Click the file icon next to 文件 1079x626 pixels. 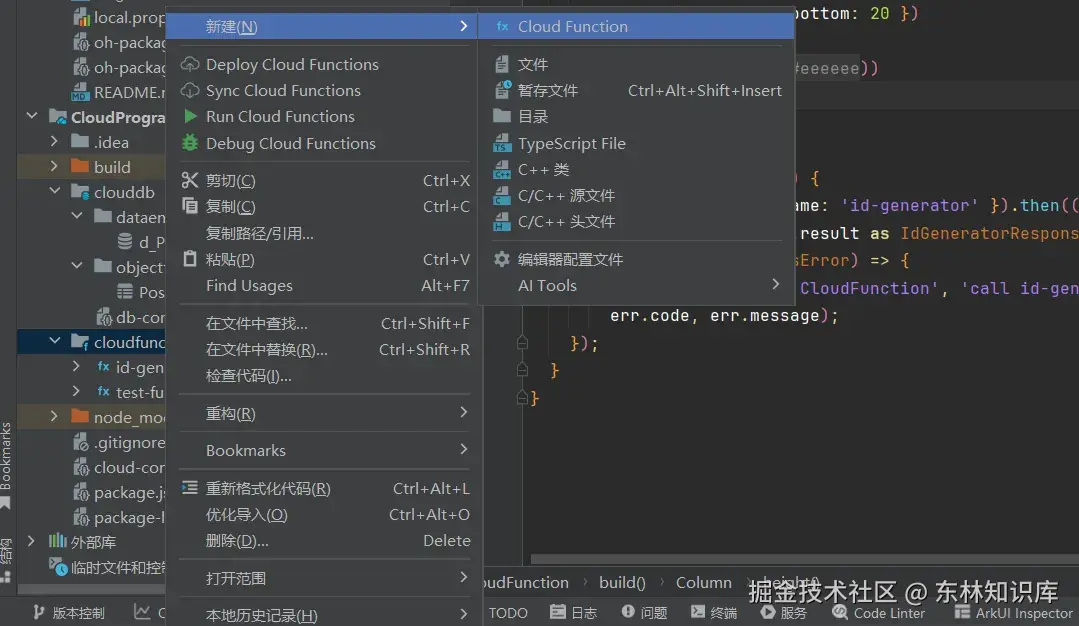pos(502,64)
